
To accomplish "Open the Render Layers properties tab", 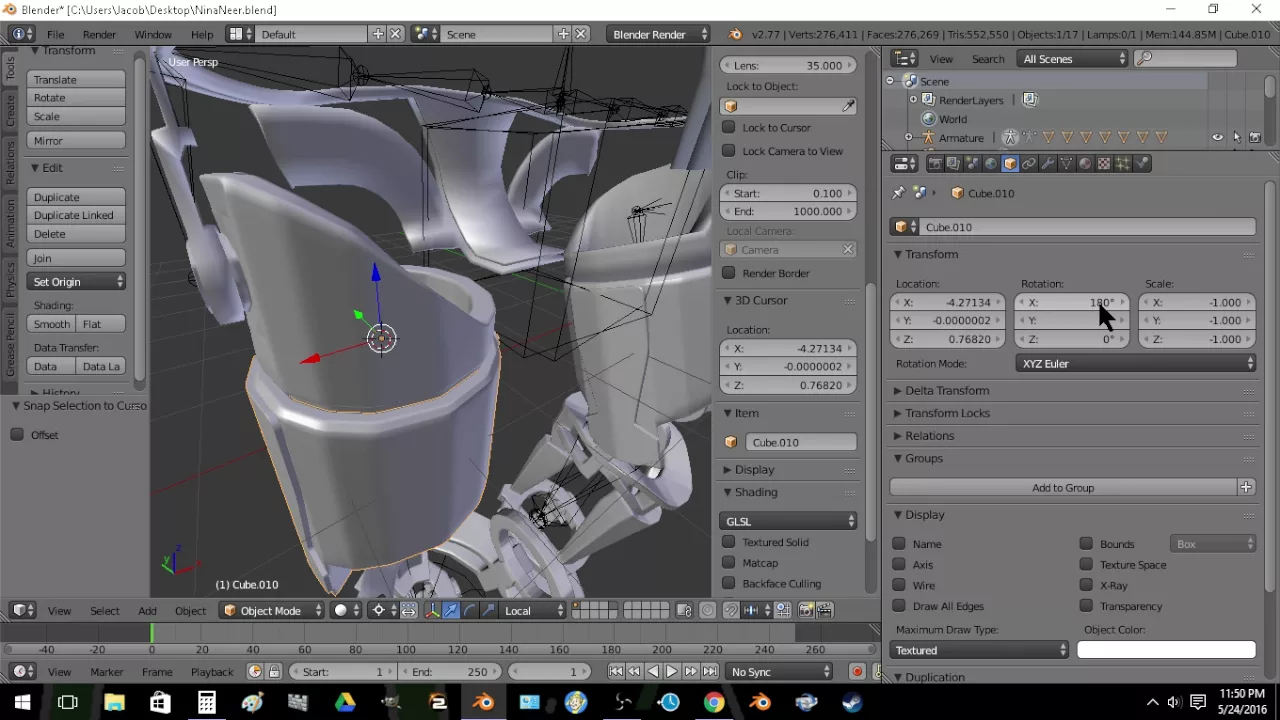I will point(953,163).
